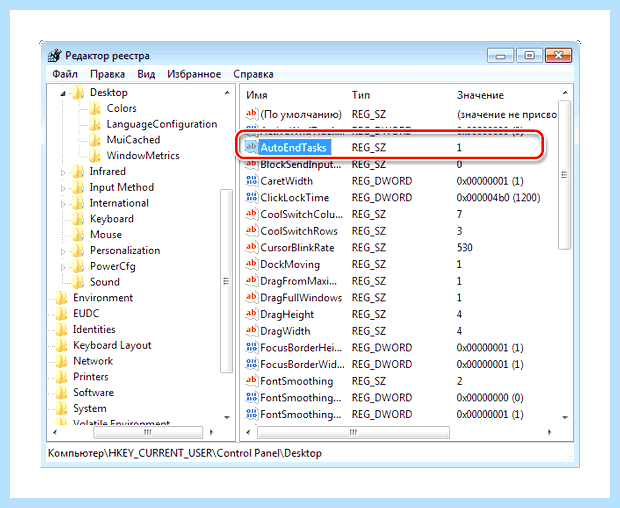Click the tree pane scroll-down arrow
620x508 pixels.
coord(227,417)
